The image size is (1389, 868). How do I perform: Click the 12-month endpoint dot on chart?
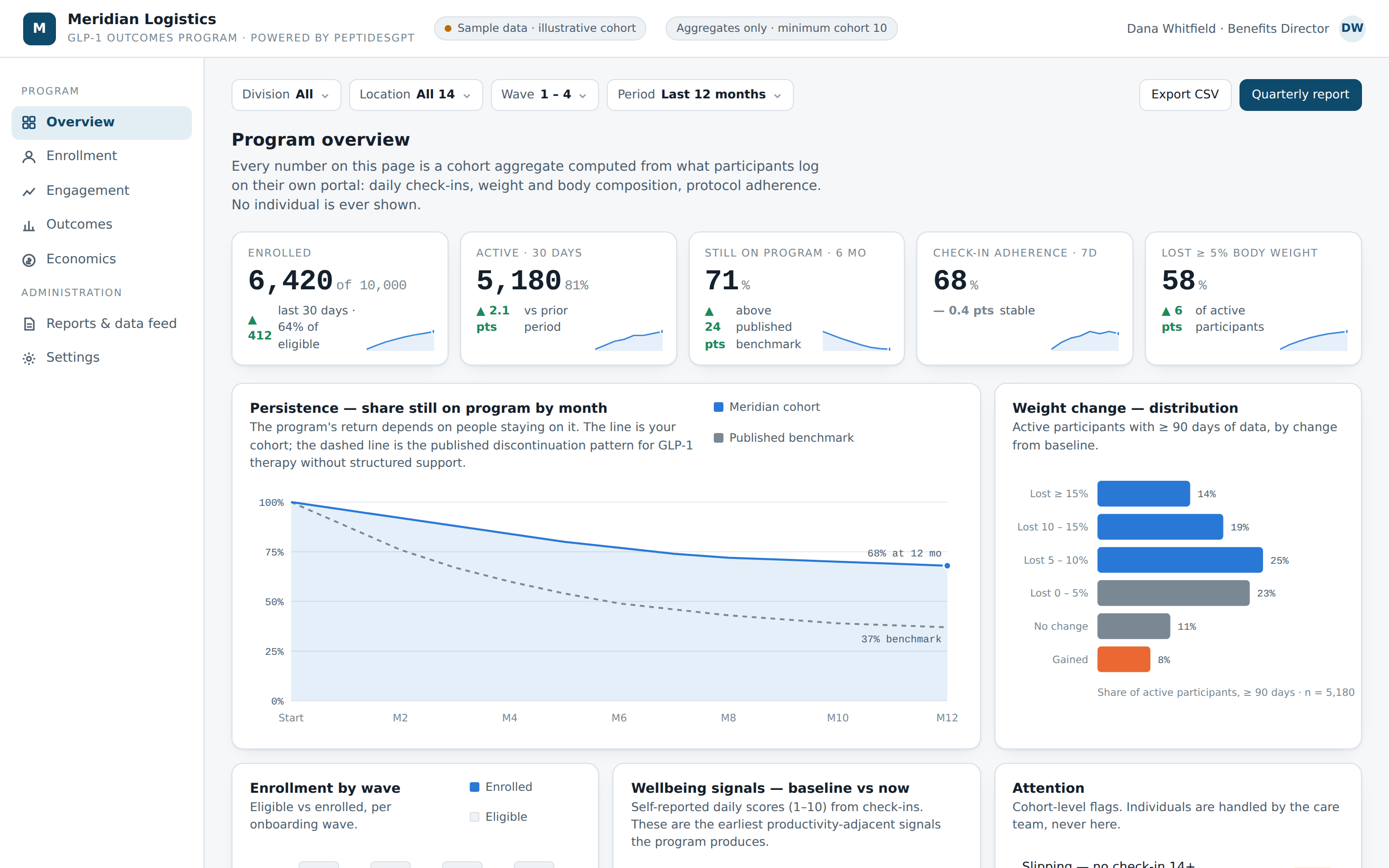click(x=947, y=566)
